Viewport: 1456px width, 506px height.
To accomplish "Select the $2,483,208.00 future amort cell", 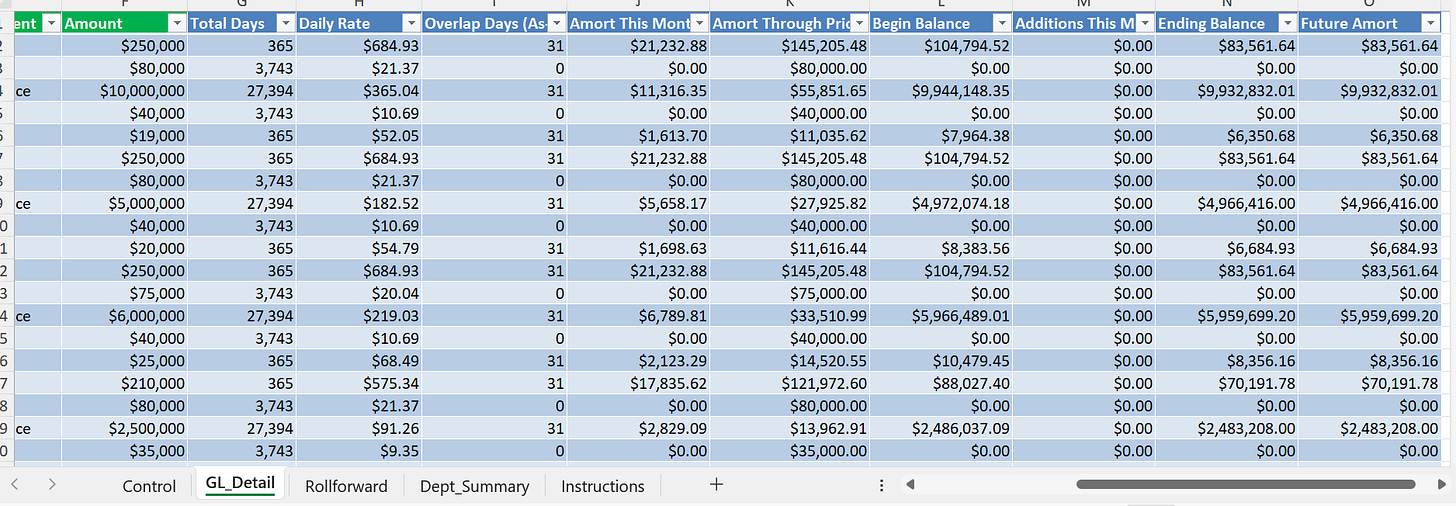I will pos(1370,428).
